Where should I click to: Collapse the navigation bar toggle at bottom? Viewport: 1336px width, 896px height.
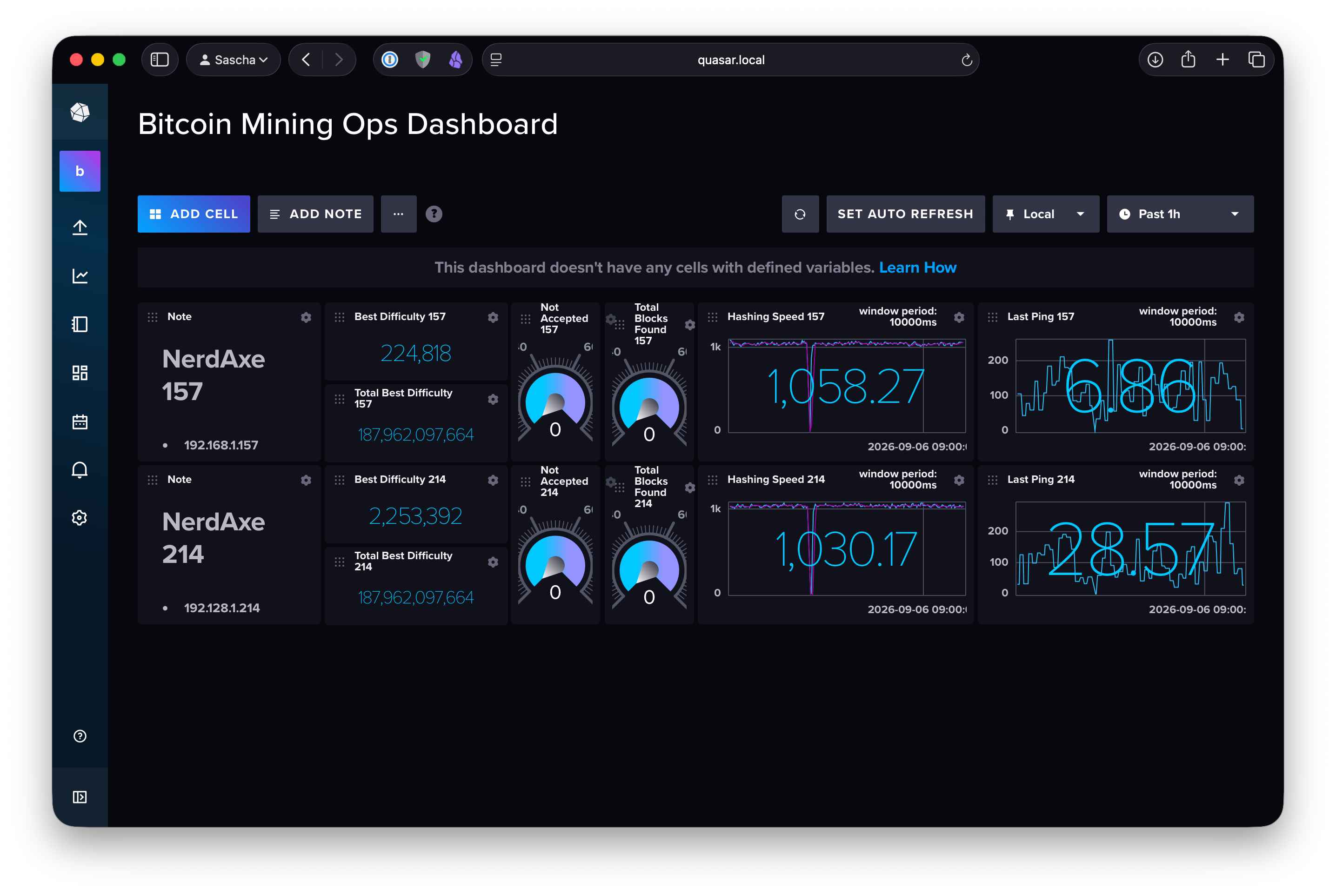tap(80, 797)
